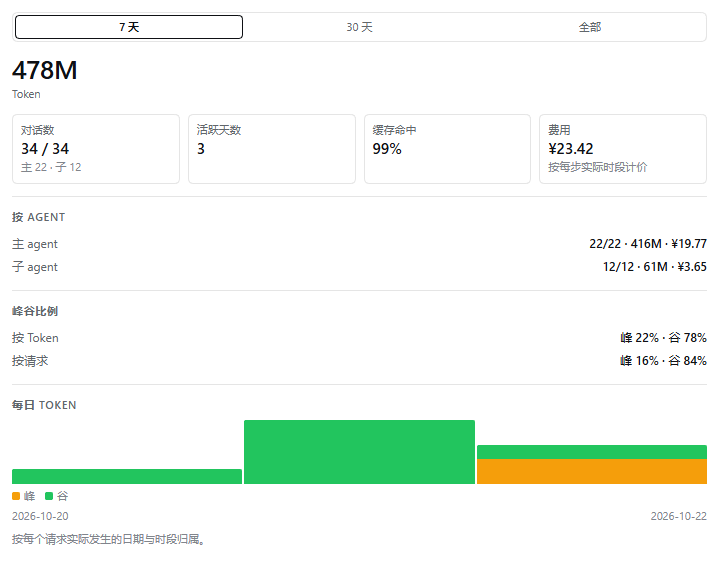
Task: Click the 12/12 · 61M · ¥3.65 value
Action: (655, 267)
